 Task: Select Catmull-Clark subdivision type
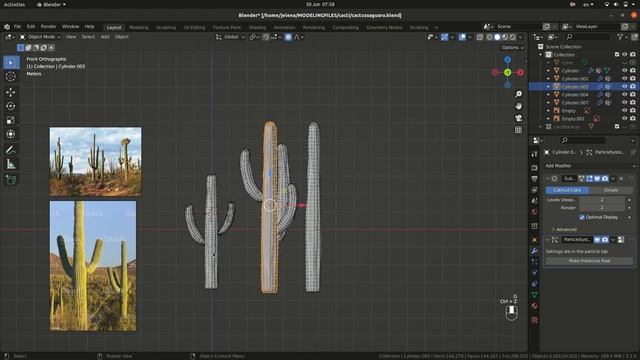pos(567,190)
